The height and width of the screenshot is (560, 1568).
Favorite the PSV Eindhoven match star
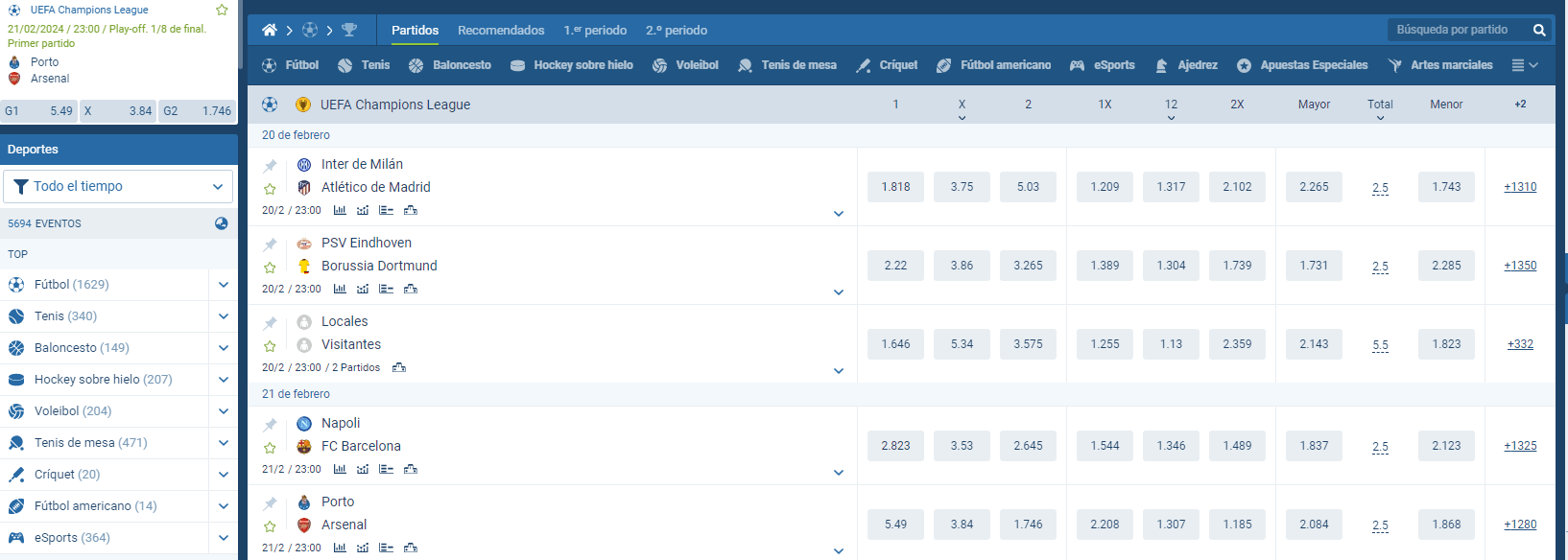[x=270, y=268]
